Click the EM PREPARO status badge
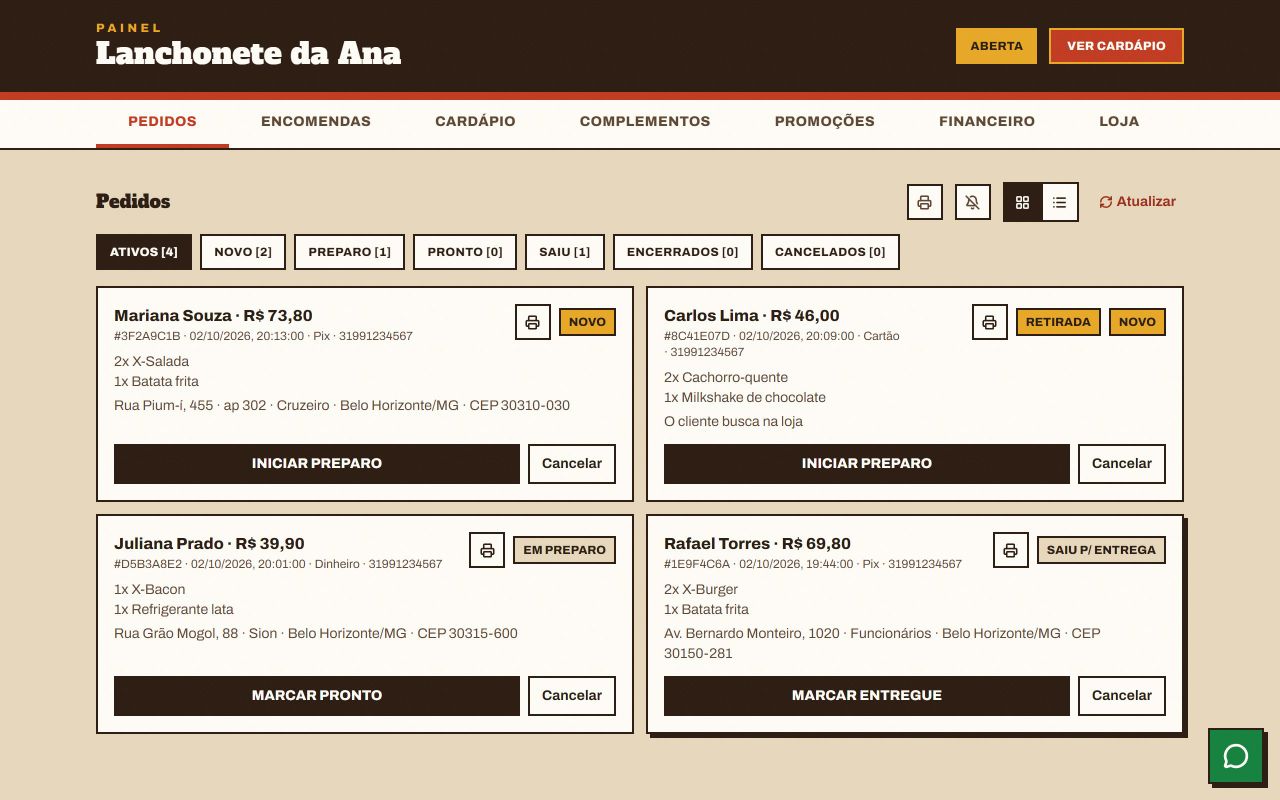This screenshot has width=1280, height=800. pos(564,550)
